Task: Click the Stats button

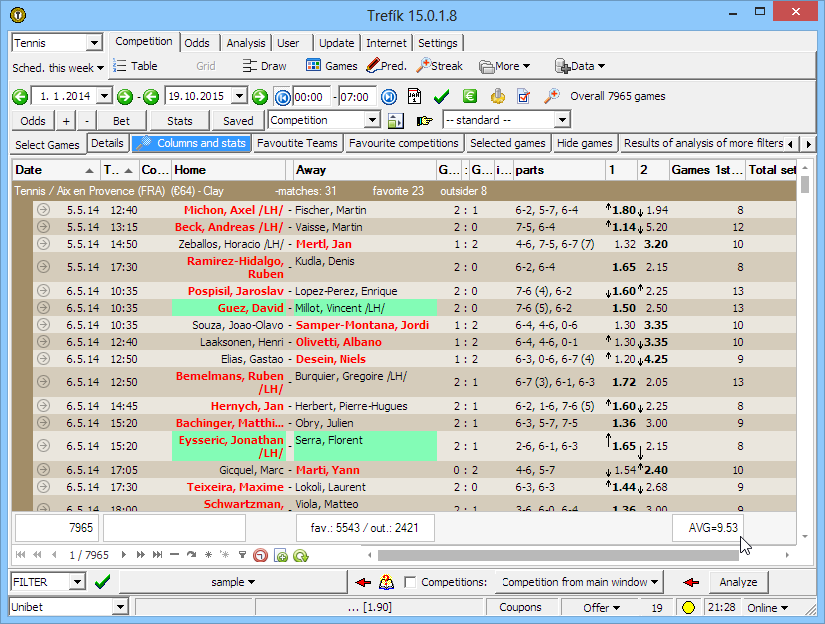Action: point(180,120)
